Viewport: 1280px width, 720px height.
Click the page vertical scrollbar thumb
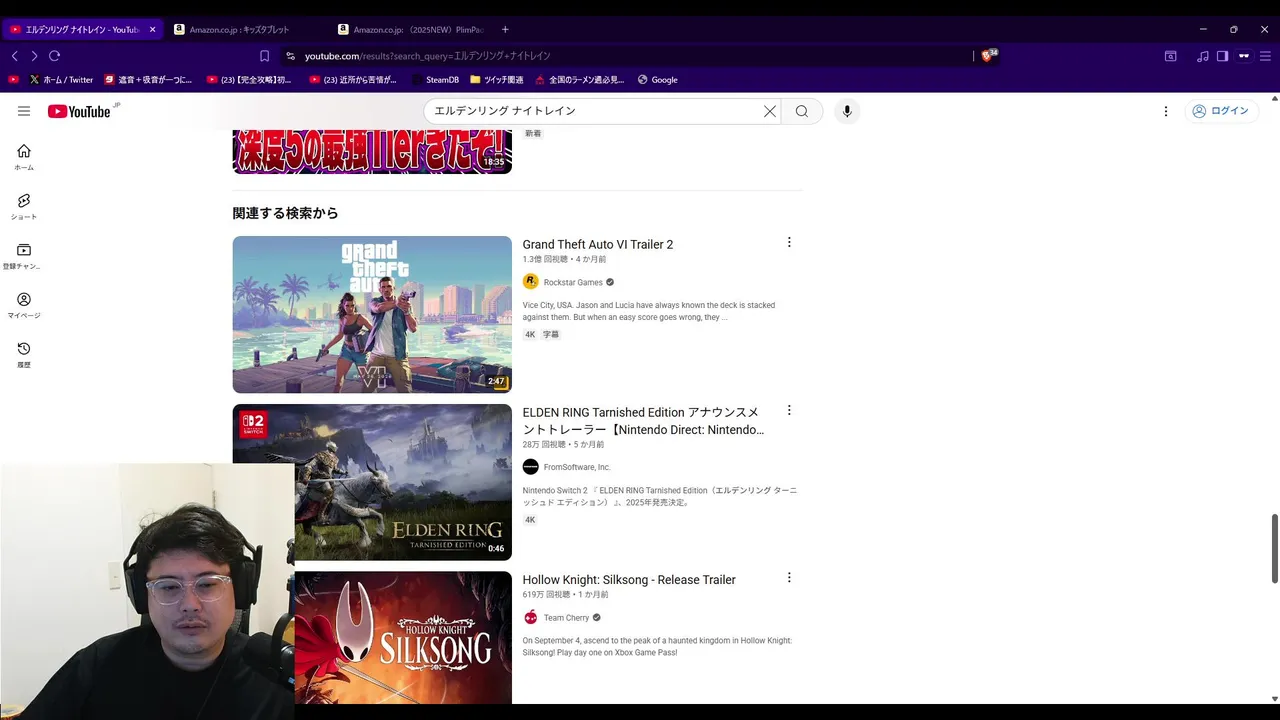pos(1274,548)
